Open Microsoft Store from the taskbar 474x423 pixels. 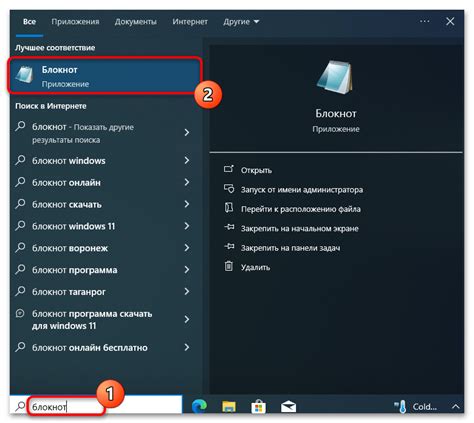click(x=258, y=406)
